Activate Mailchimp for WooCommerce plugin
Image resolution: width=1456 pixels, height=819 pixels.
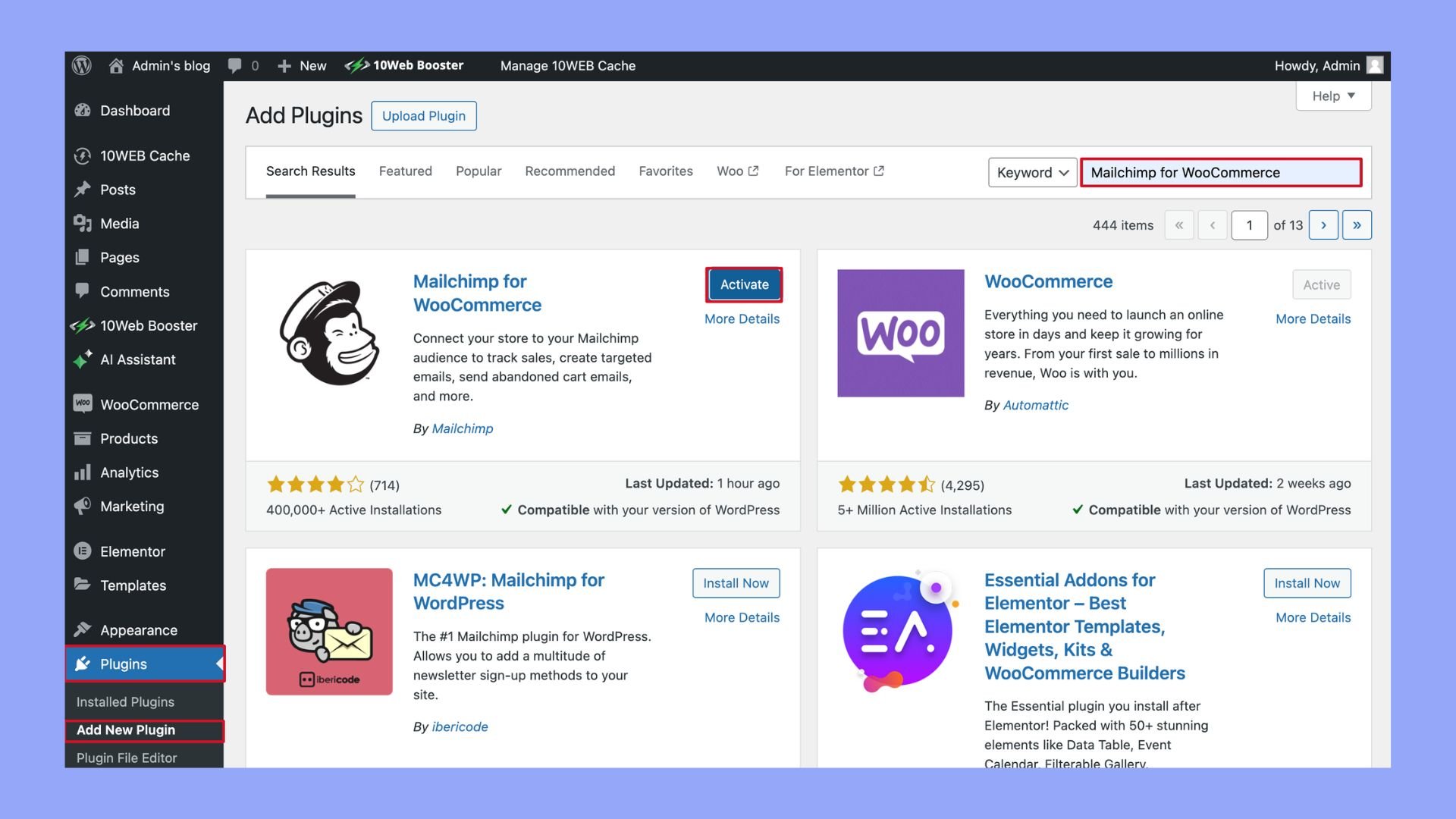744,284
